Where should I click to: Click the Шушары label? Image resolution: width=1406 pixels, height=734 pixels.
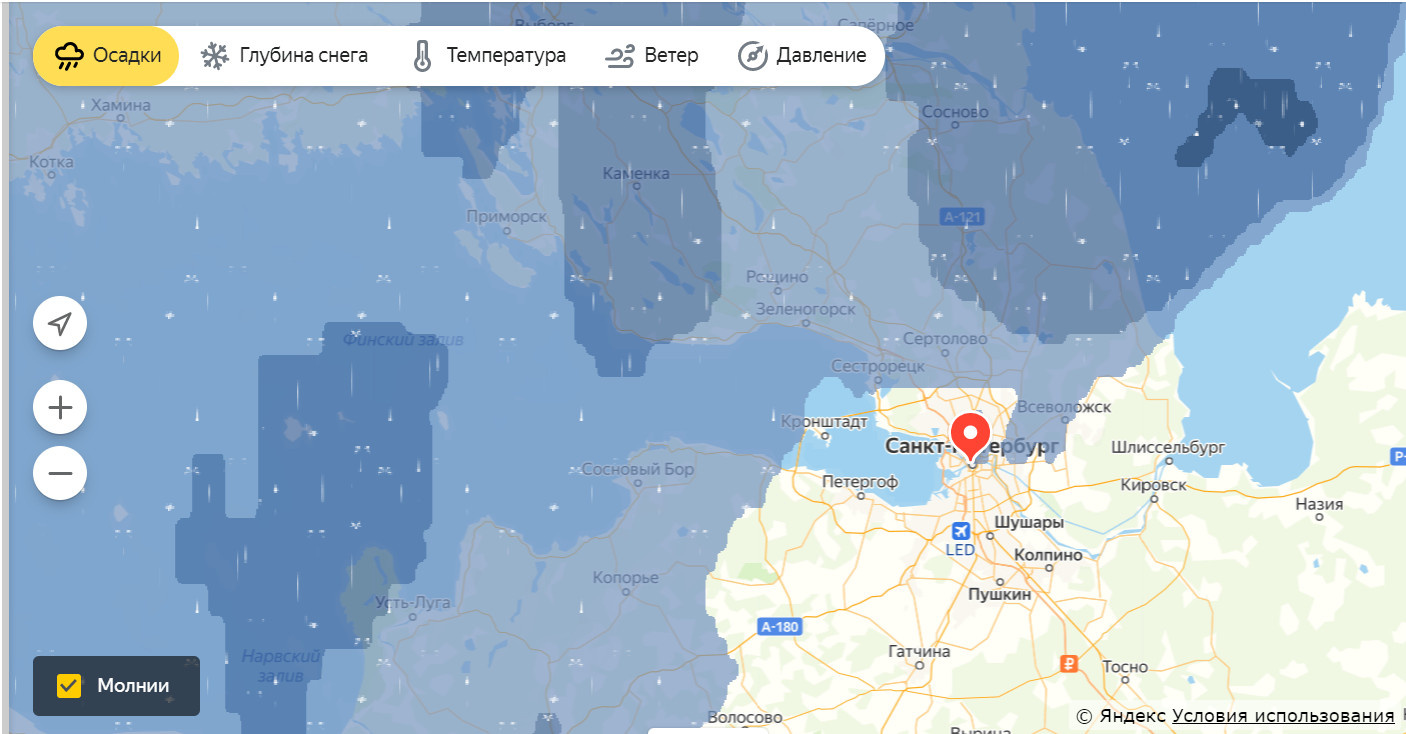[x=1029, y=523]
